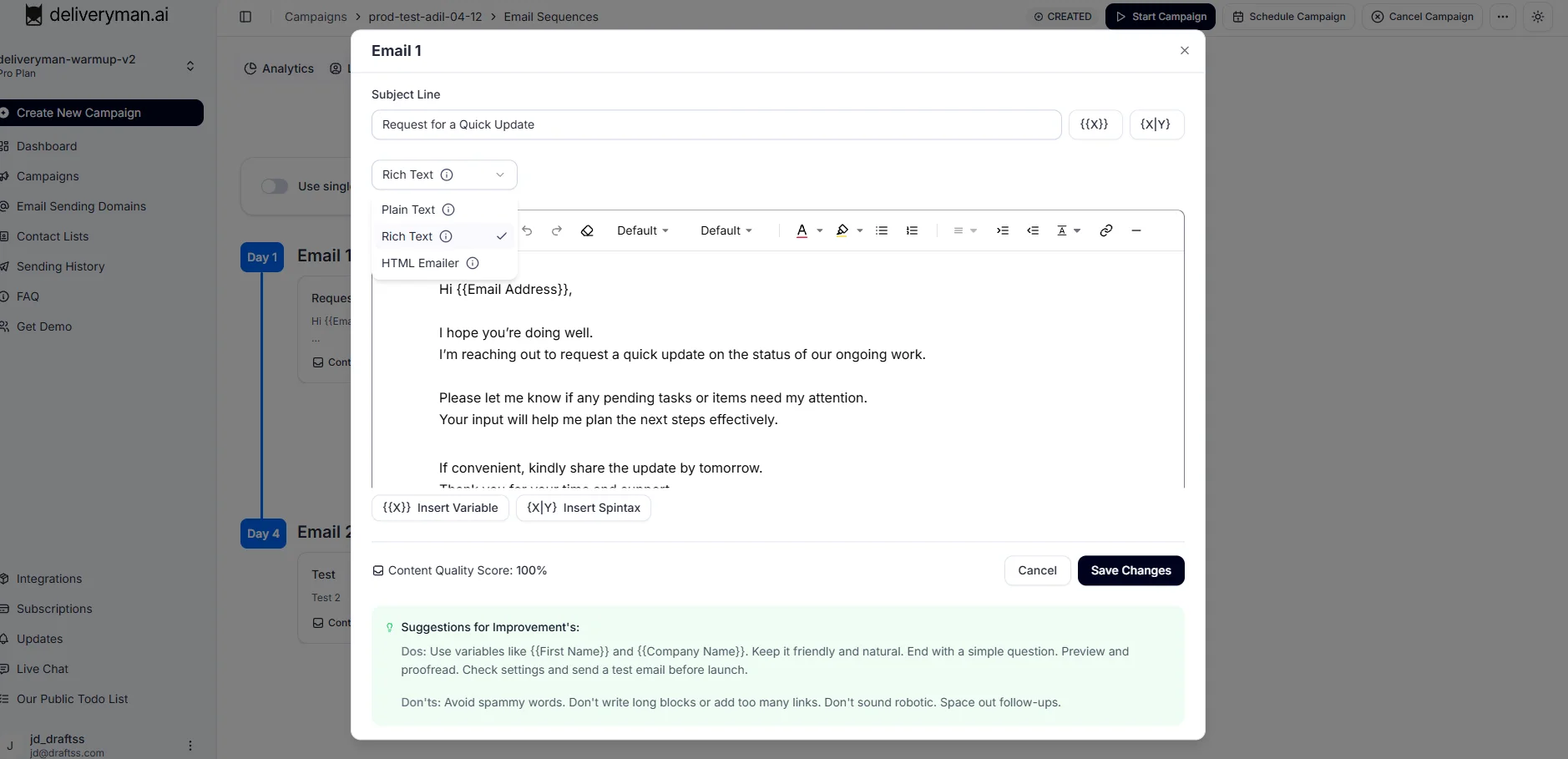This screenshot has height=759, width=1568.
Task: Click the undo arrow in editor toolbar
Action: (x=528, y=230)
